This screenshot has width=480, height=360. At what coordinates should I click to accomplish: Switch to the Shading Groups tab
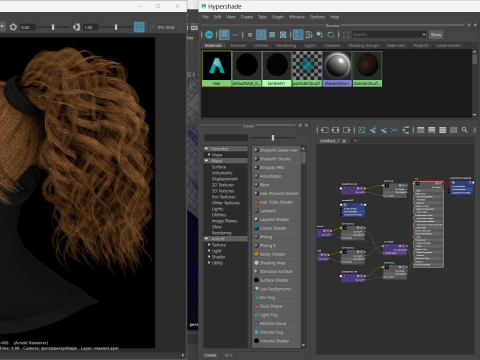point(364,45)
